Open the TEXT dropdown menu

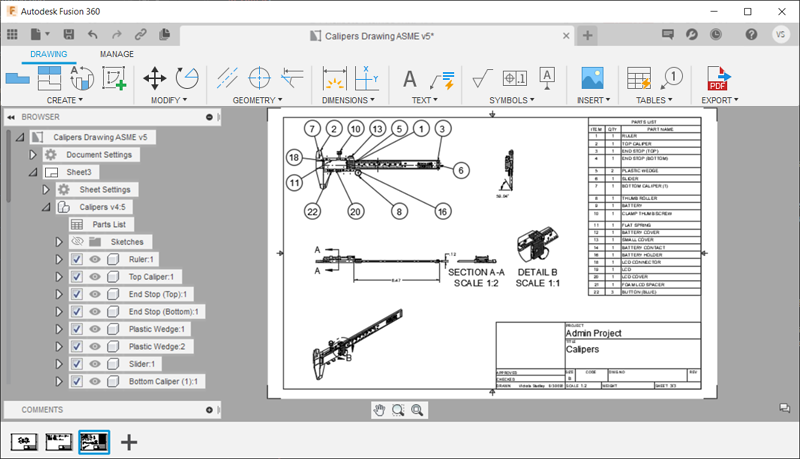point(424,100)
